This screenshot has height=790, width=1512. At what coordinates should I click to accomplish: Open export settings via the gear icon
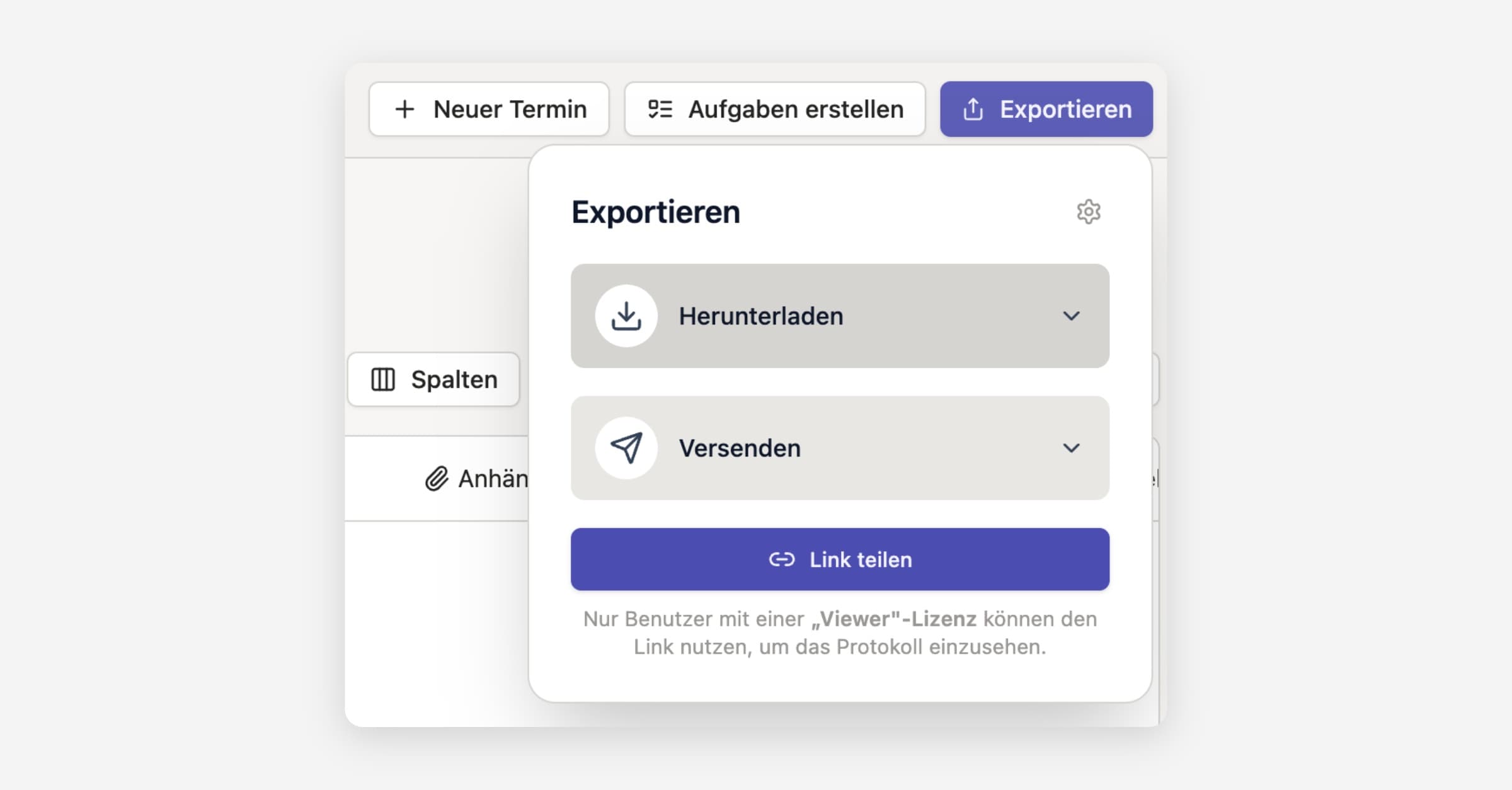1088,212
